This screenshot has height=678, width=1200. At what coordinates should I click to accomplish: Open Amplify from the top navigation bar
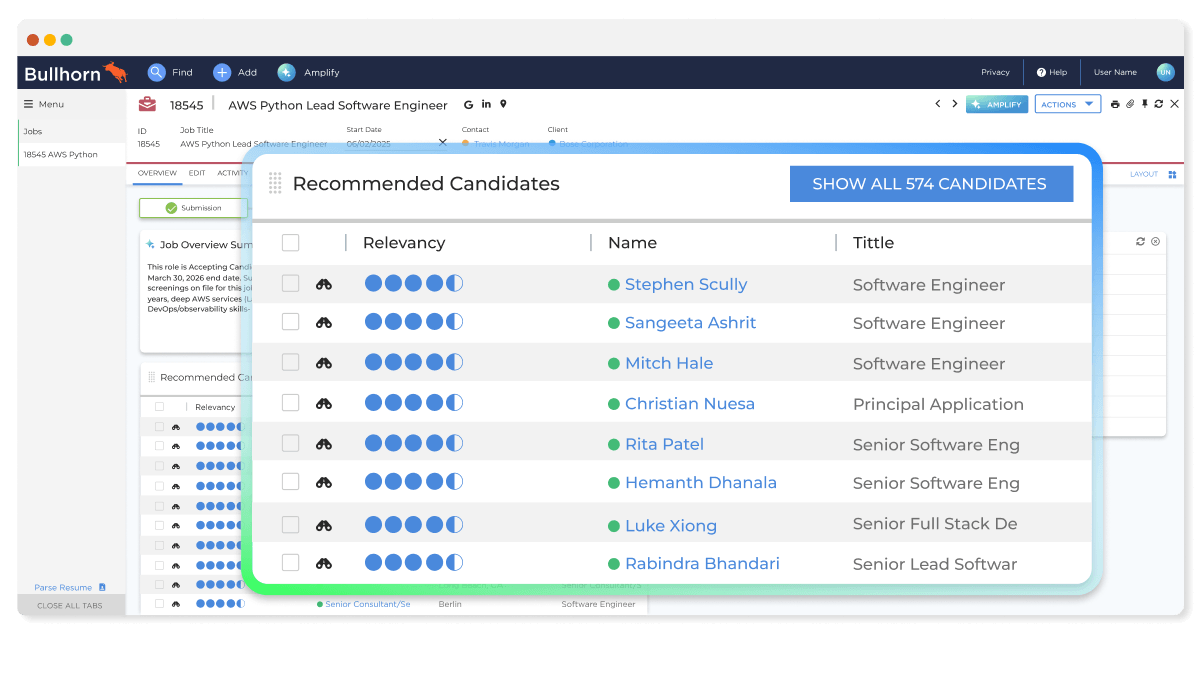click(x=309, y=72)
